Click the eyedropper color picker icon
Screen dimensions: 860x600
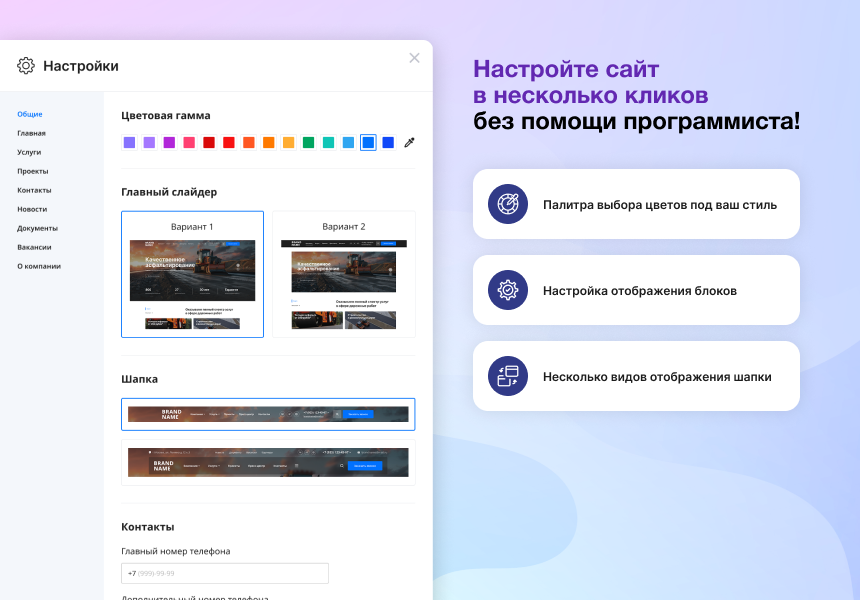[x=409, y=143]
